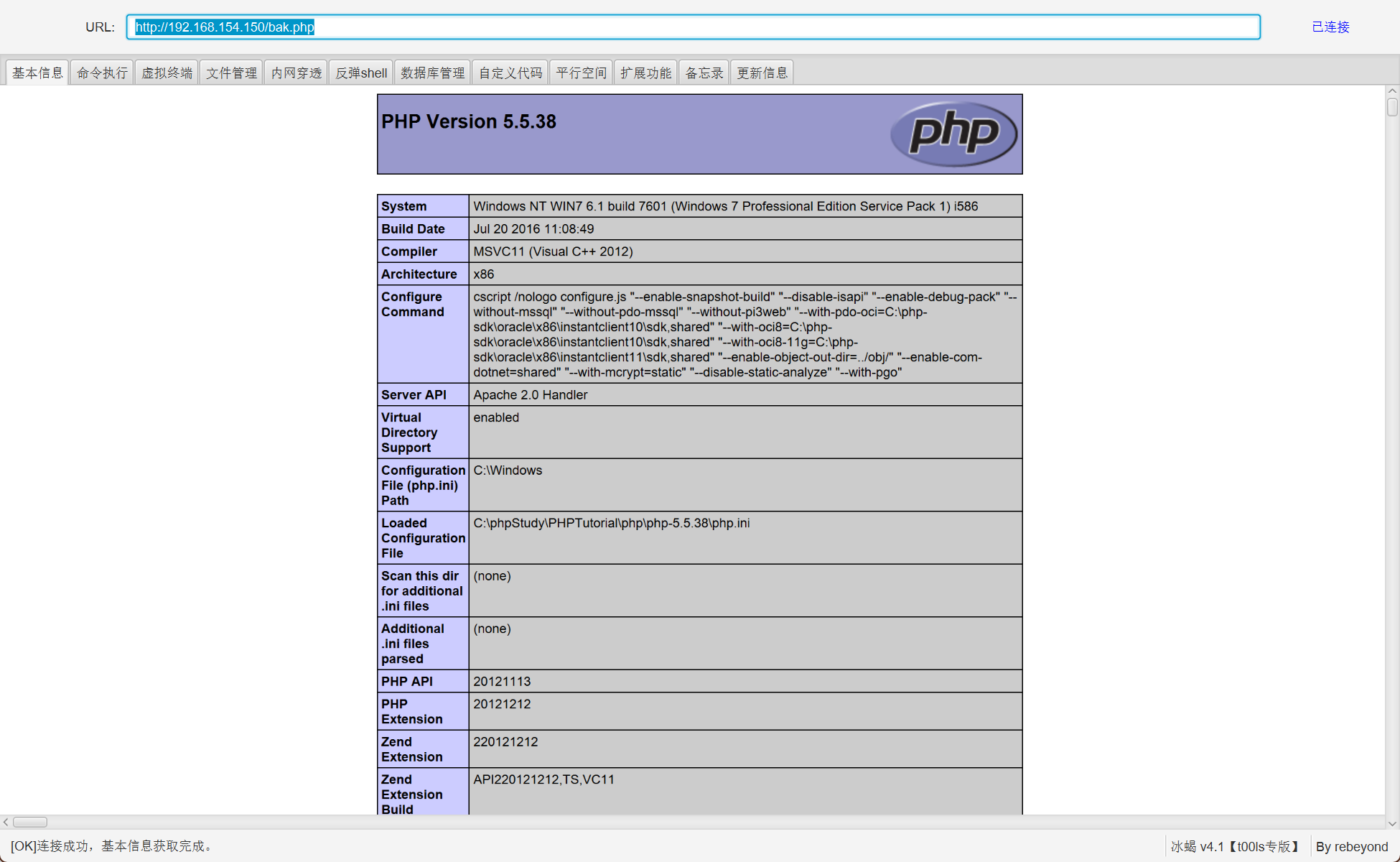This screenshot has width=1400, height=862.
Task: Click the 已连接 connection status link
Action: 1330,27
